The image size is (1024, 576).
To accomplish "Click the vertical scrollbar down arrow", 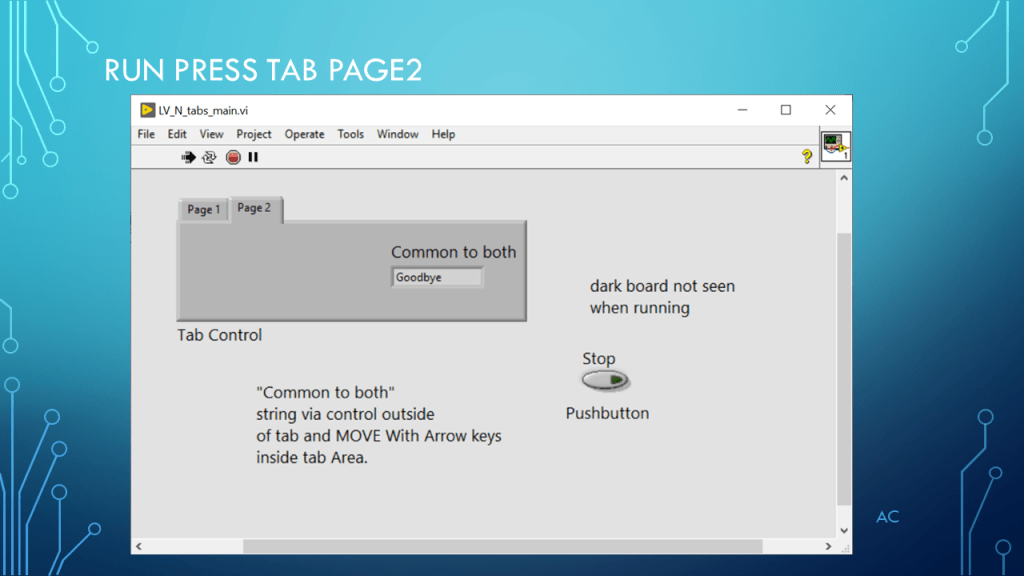I will (x=843, y=530).
